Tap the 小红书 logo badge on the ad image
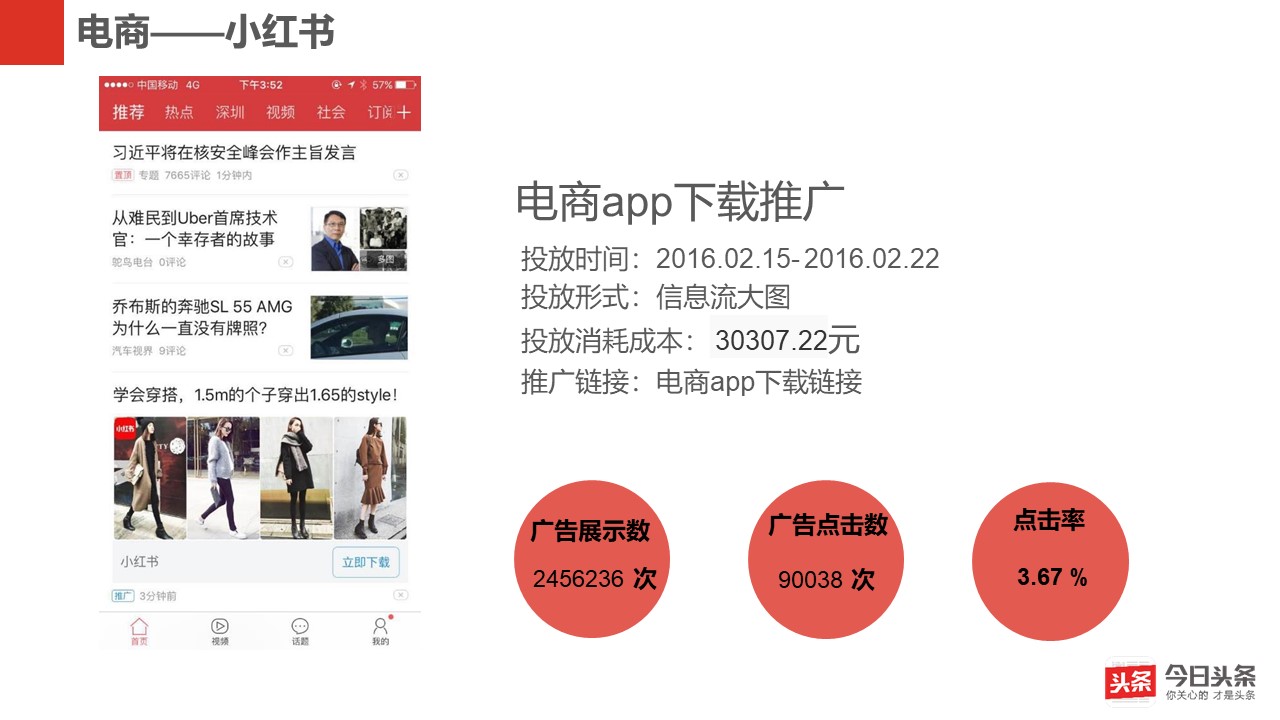This screenshot has width=1280, height=720. click(125, 427)
